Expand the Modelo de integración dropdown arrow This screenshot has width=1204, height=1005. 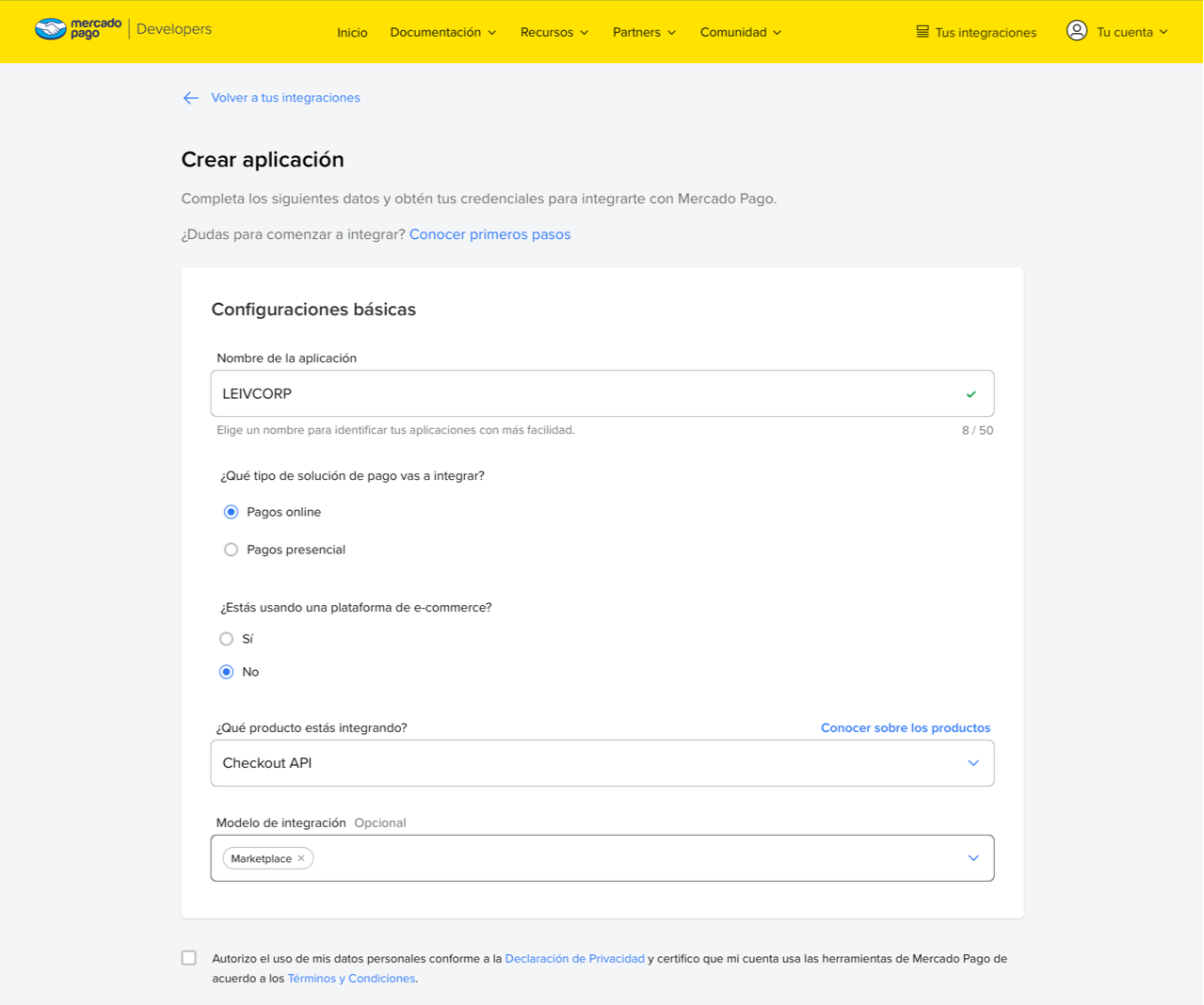(x=973, y=858)
